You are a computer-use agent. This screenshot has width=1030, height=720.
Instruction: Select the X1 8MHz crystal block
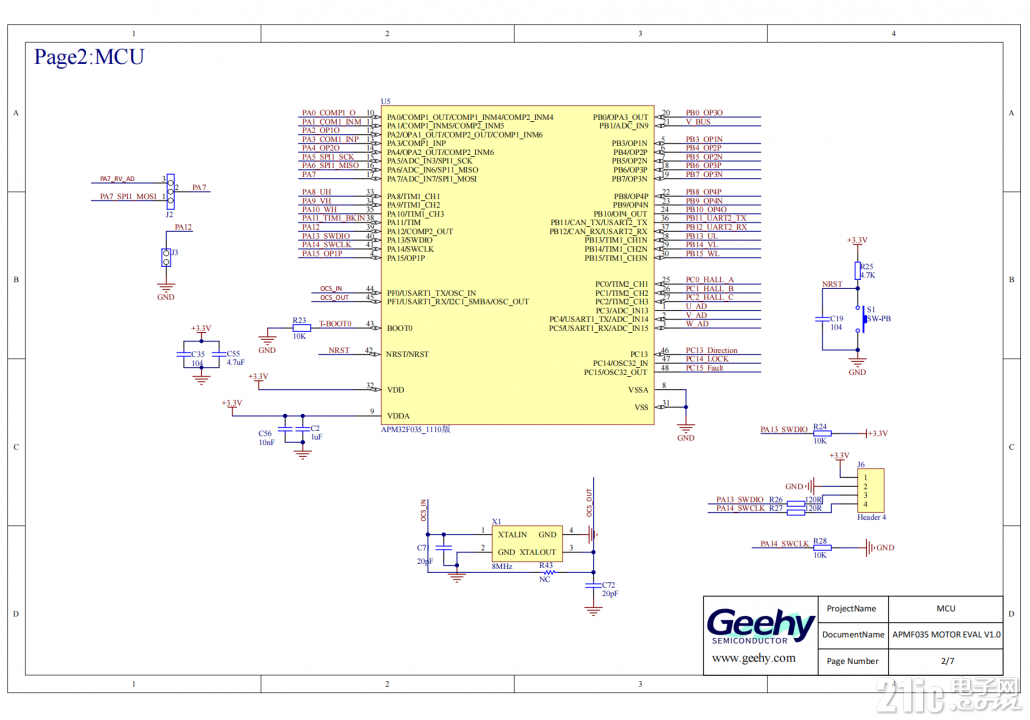point(527,543)
